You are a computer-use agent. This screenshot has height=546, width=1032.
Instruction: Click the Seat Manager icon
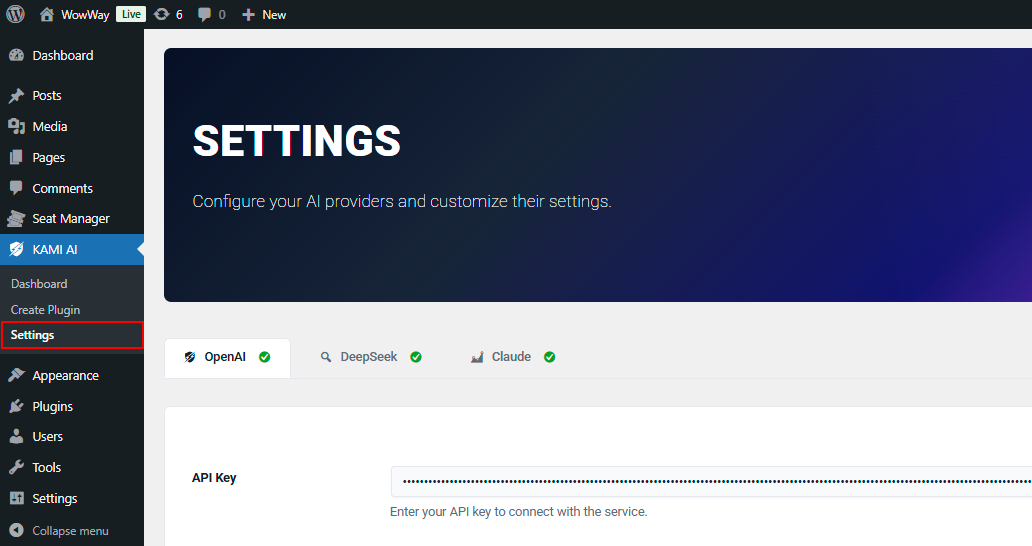[x=16, y=218]
